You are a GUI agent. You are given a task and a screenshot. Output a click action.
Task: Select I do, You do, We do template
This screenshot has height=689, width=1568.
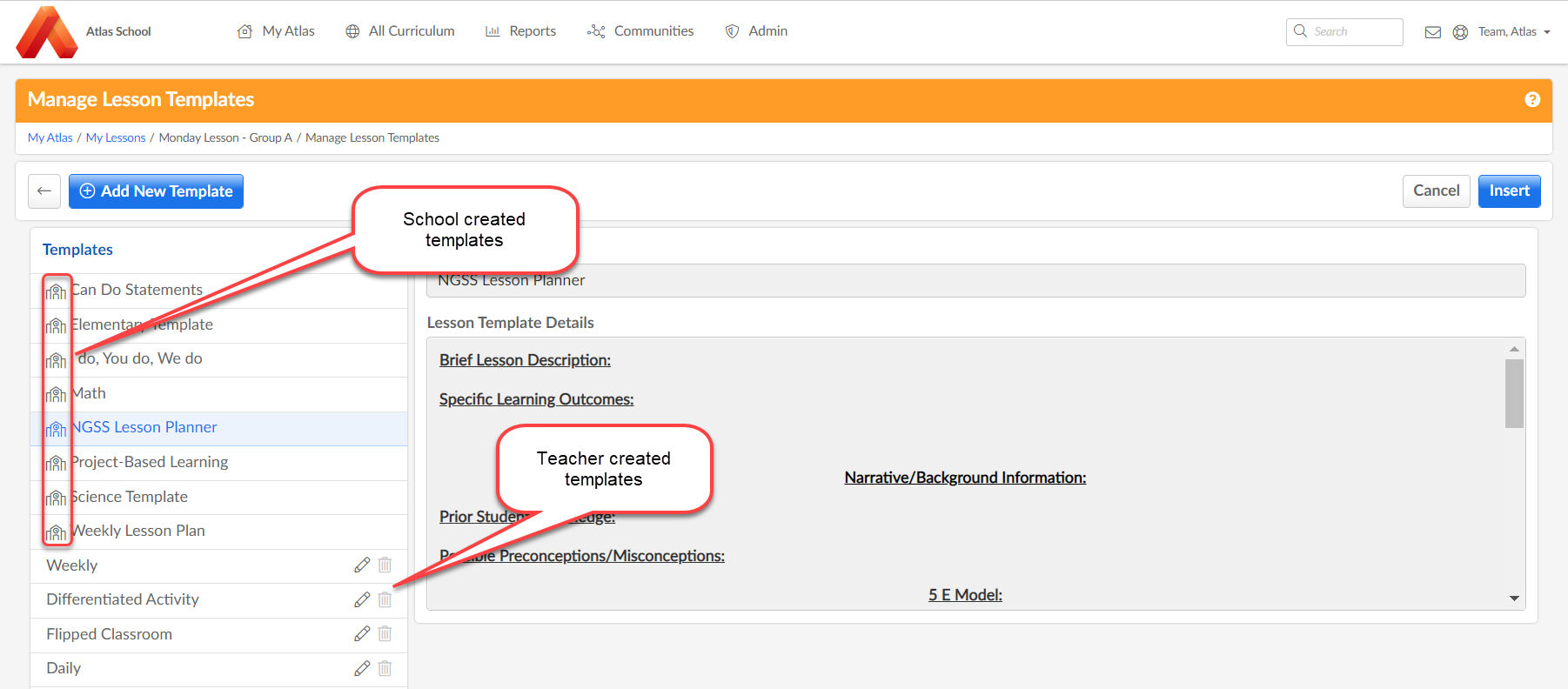click(x=219, y=359)
